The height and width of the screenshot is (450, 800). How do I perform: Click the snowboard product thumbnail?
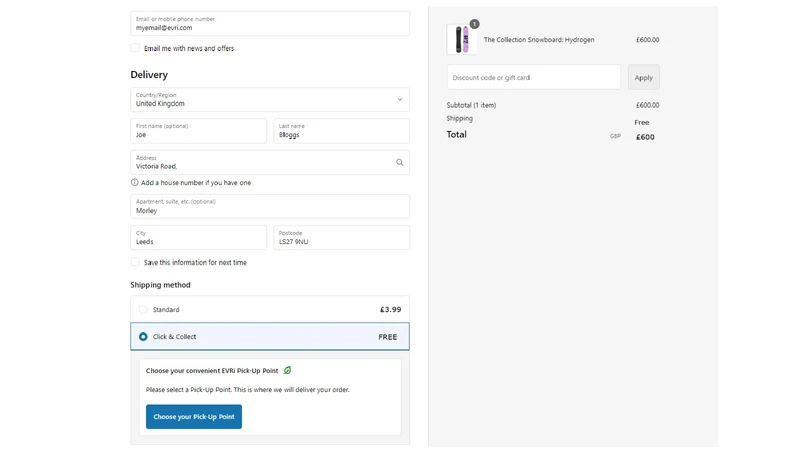coord(462,39)
